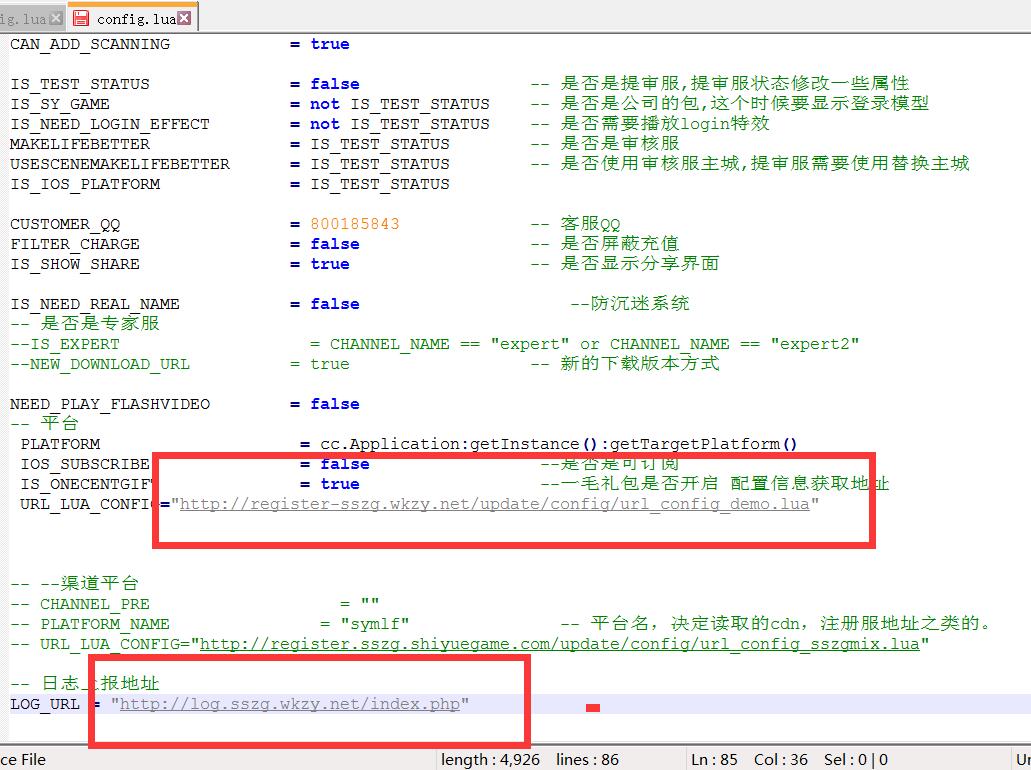Image resolution: width=1031 pixels, height=770 pixels.
Task: Open the commented shiyuegame.com url_config_sszgmix.lua link
Action: 559,644
